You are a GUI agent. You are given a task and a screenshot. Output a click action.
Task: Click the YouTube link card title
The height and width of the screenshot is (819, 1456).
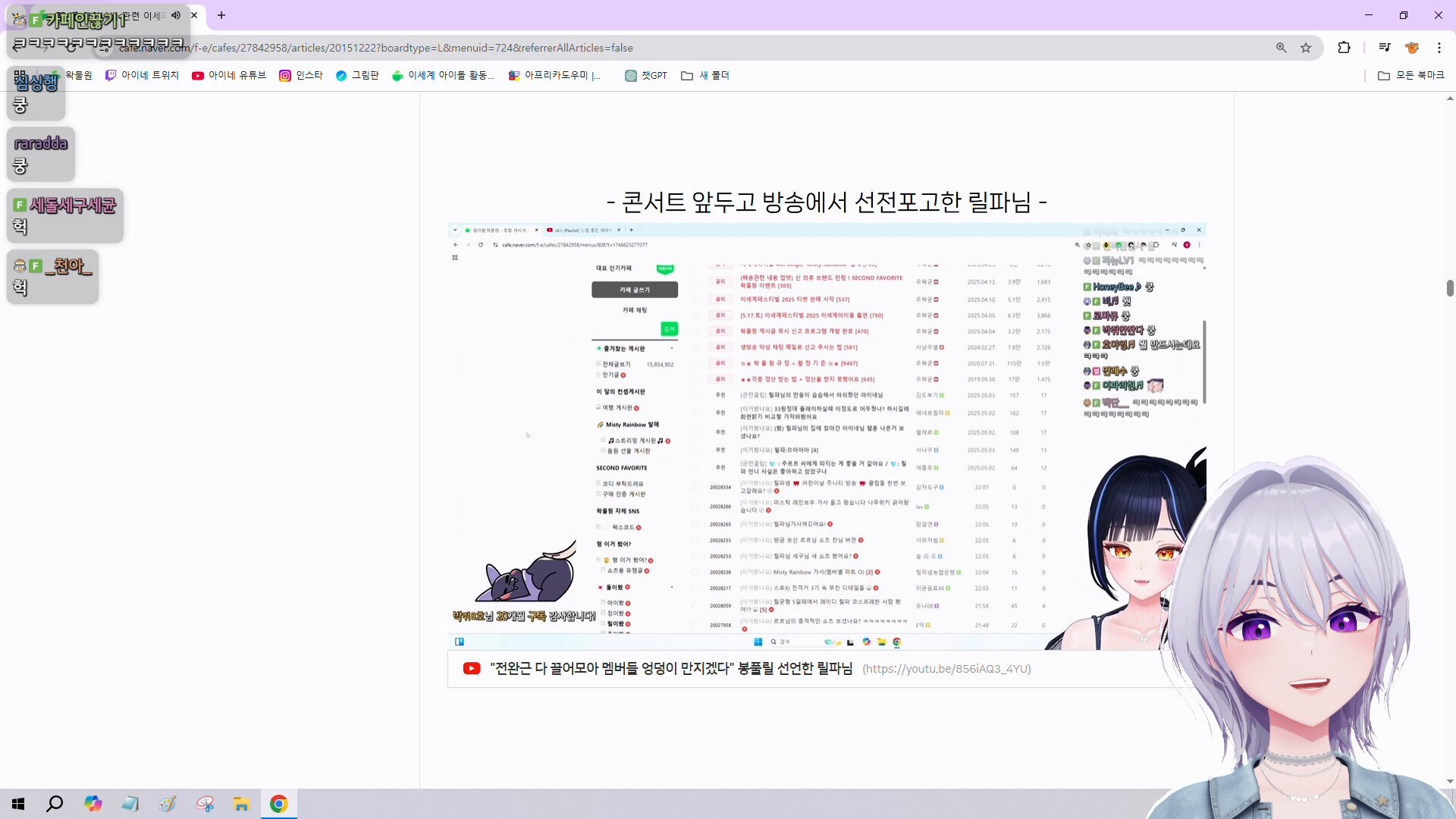(x=670, y=668)
